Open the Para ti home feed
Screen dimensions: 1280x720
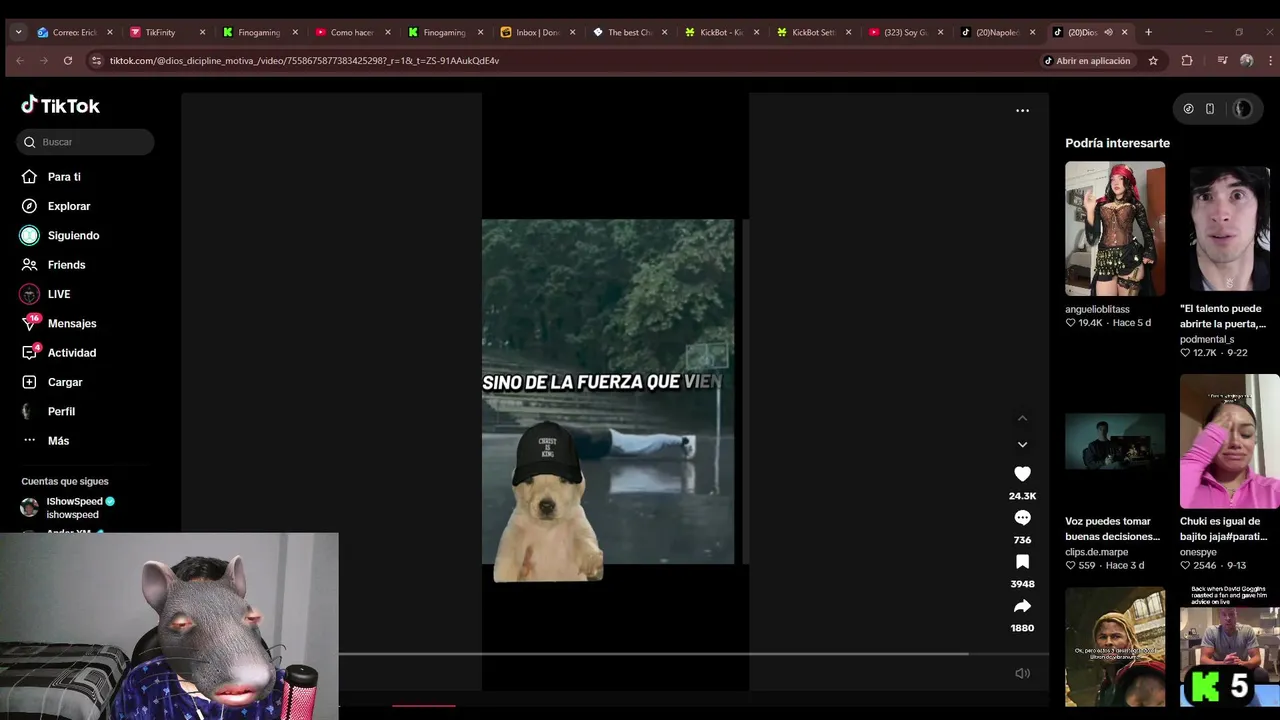(x=64, y=177)
